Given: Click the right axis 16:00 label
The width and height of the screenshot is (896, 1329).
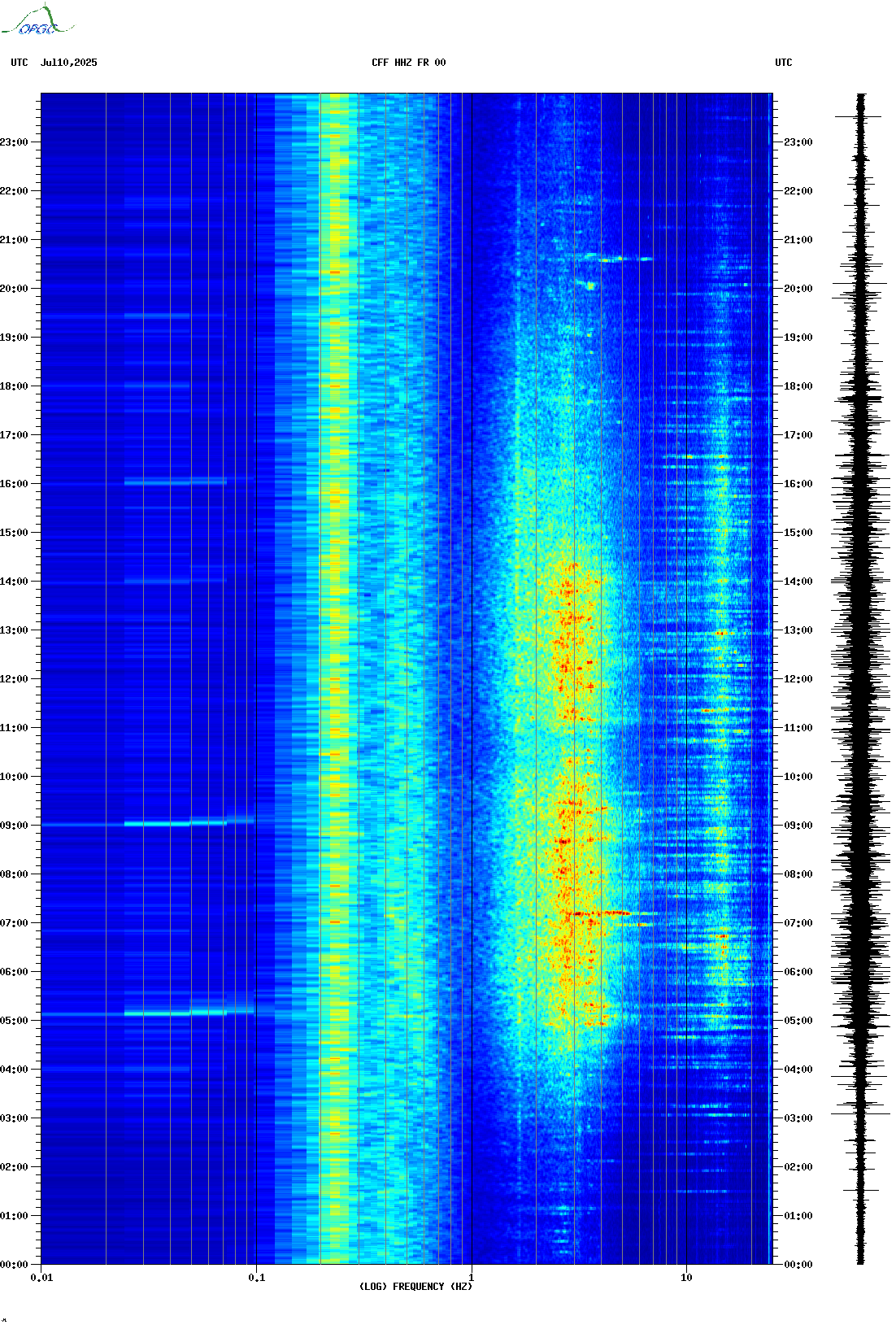Looking at the screenshot, I should [798, 484].
